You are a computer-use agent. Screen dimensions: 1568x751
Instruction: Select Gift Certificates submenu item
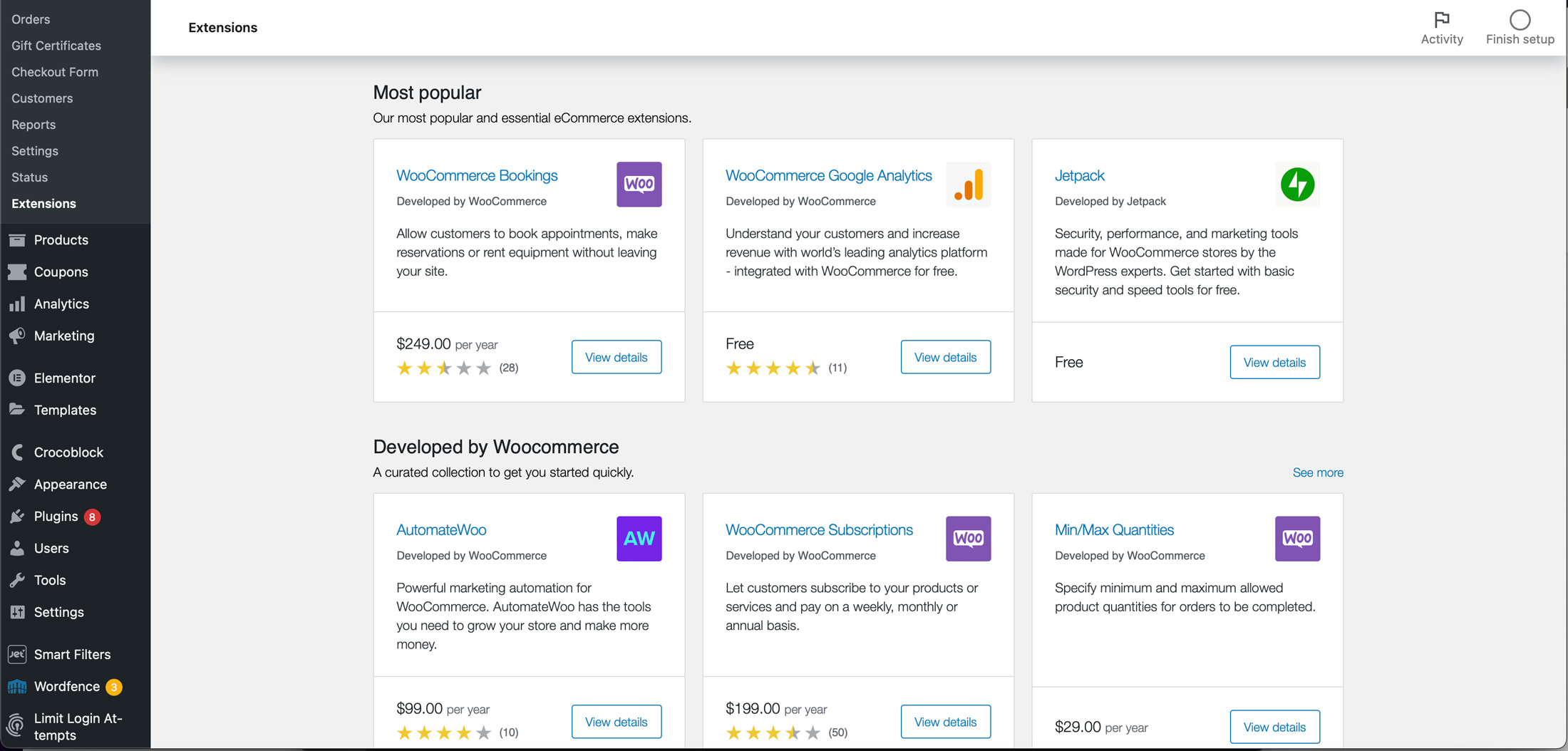(x=56, y=46)
